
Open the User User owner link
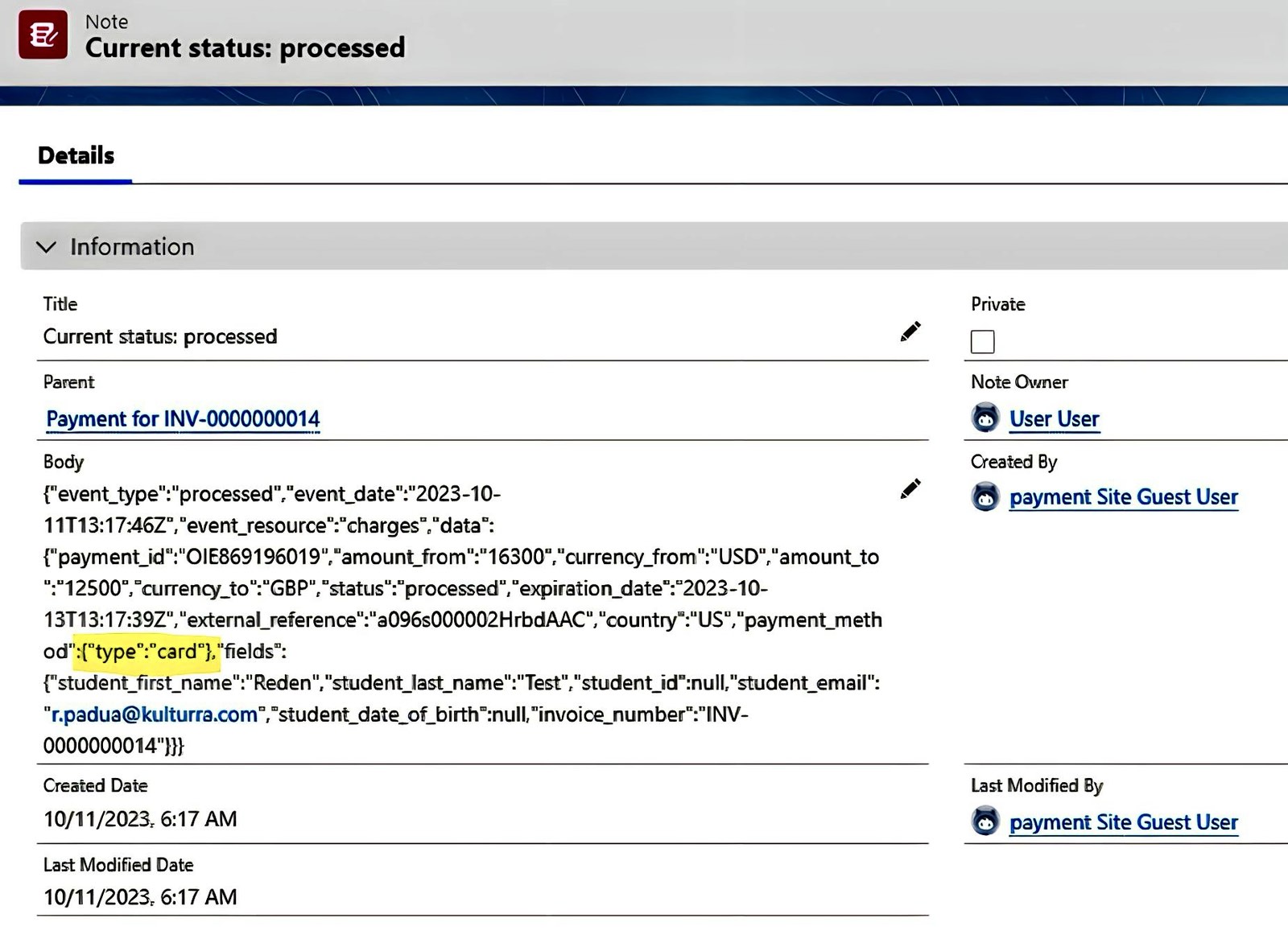tap(1054, 419)
